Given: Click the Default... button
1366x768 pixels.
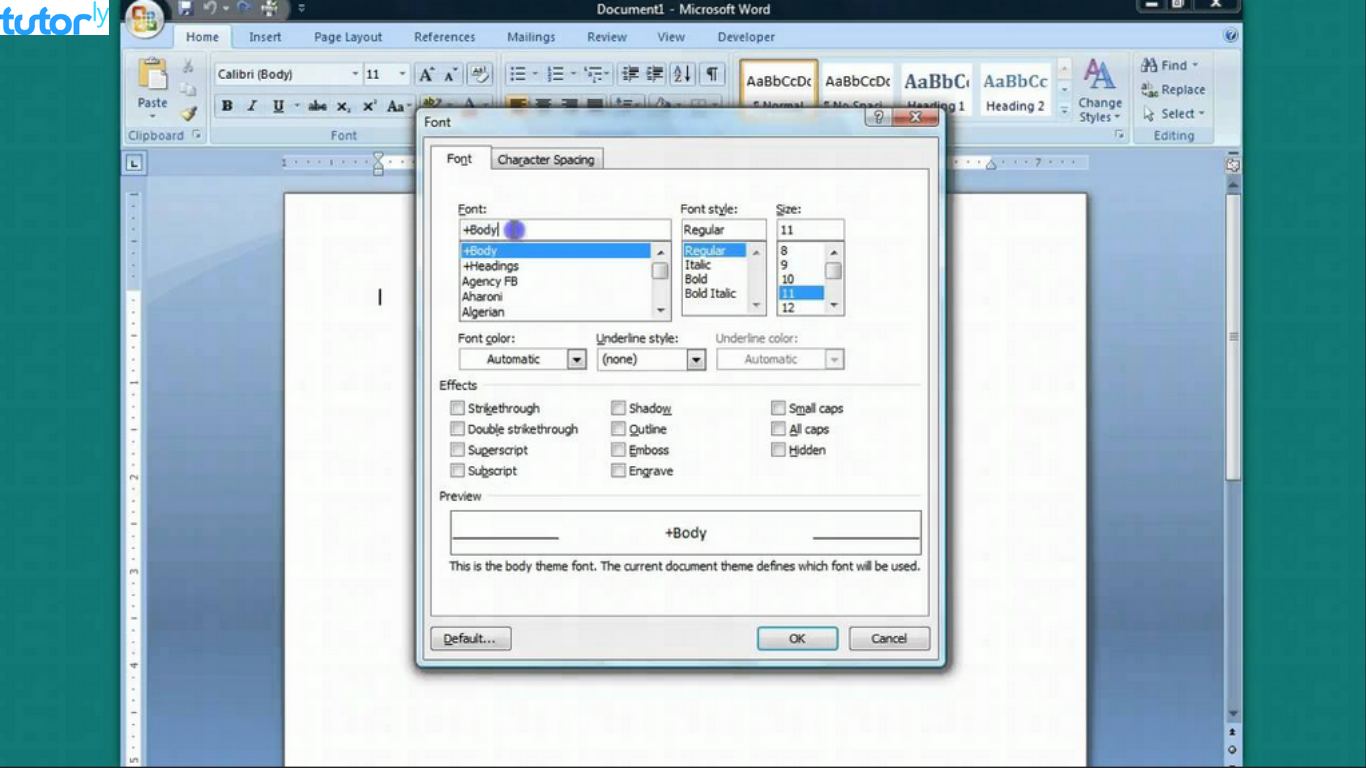Looking at the screenshot, I should tap(470, 638).
